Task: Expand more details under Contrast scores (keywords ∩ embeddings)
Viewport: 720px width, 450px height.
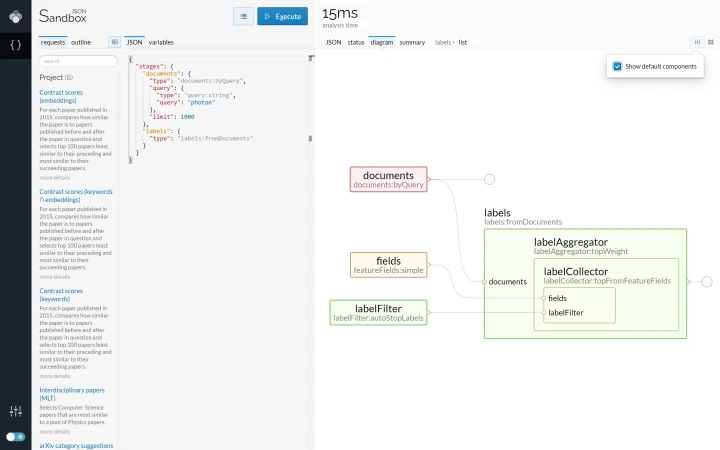Action: point(55,277)
